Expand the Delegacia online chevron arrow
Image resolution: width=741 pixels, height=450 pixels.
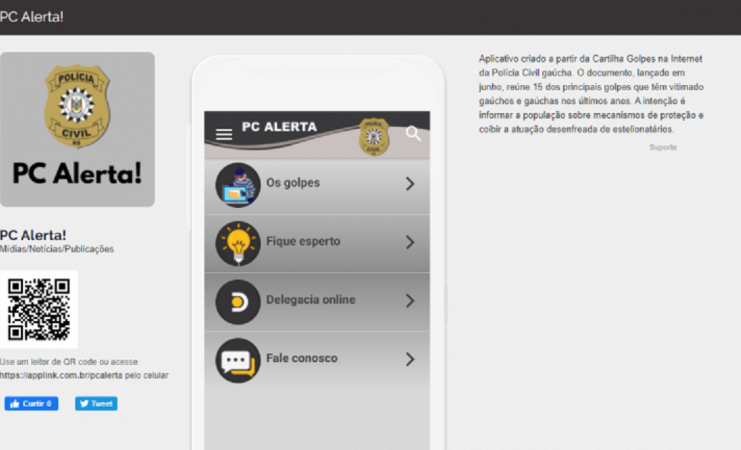pyautogui.click(x=410, y=301)
